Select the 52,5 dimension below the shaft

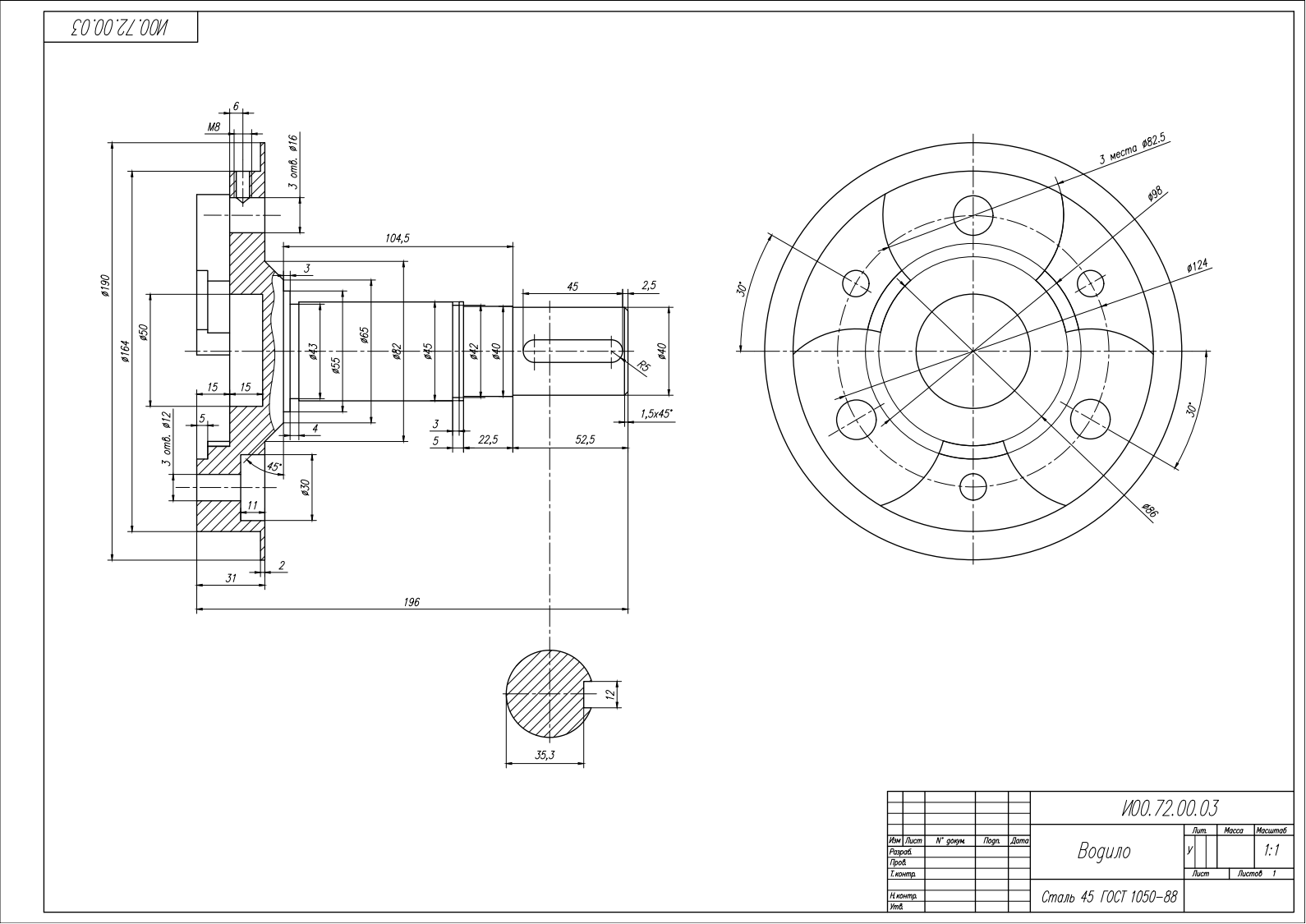point(585,440)
